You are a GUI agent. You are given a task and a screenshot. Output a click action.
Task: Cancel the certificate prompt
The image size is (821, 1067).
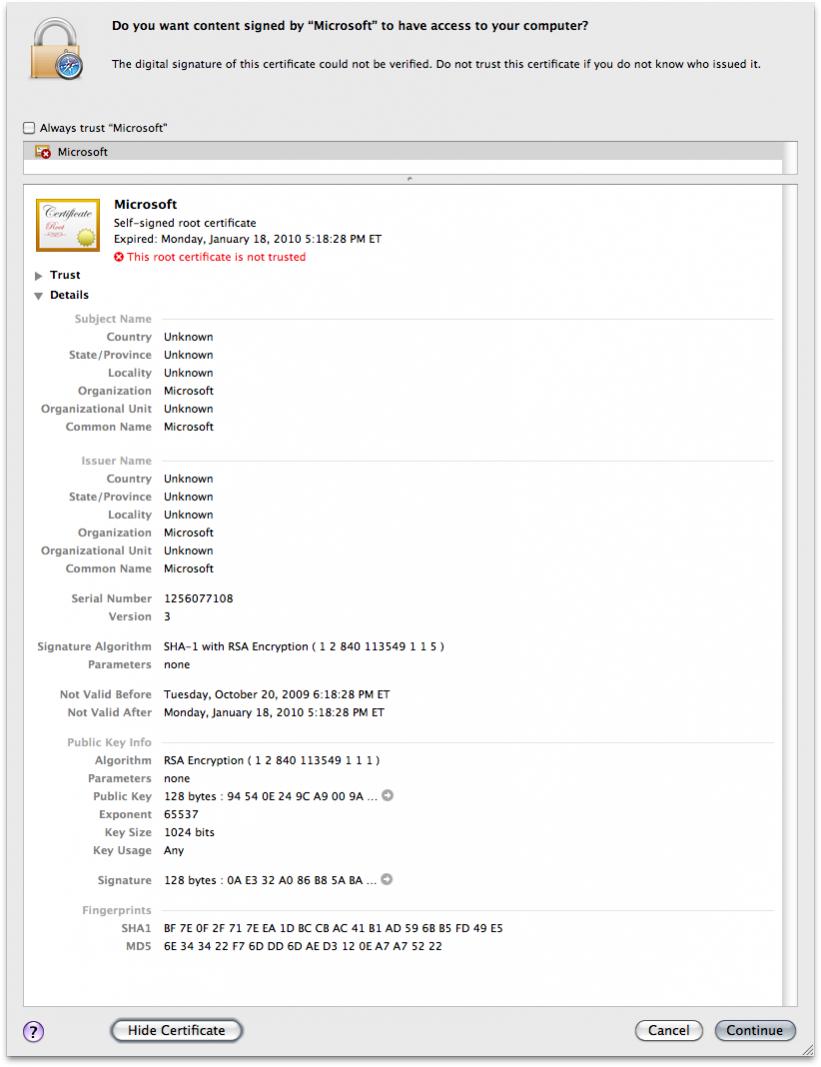click(x=668, y=1030)
